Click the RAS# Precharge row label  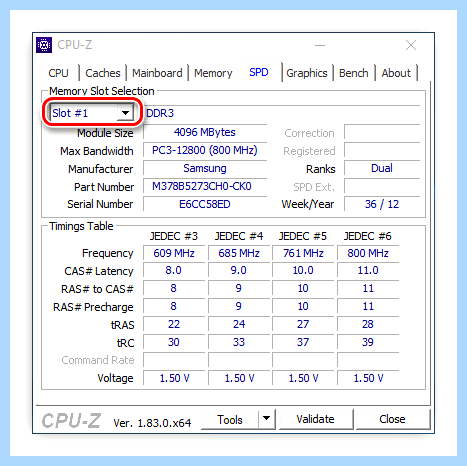(x=93, y=307)
